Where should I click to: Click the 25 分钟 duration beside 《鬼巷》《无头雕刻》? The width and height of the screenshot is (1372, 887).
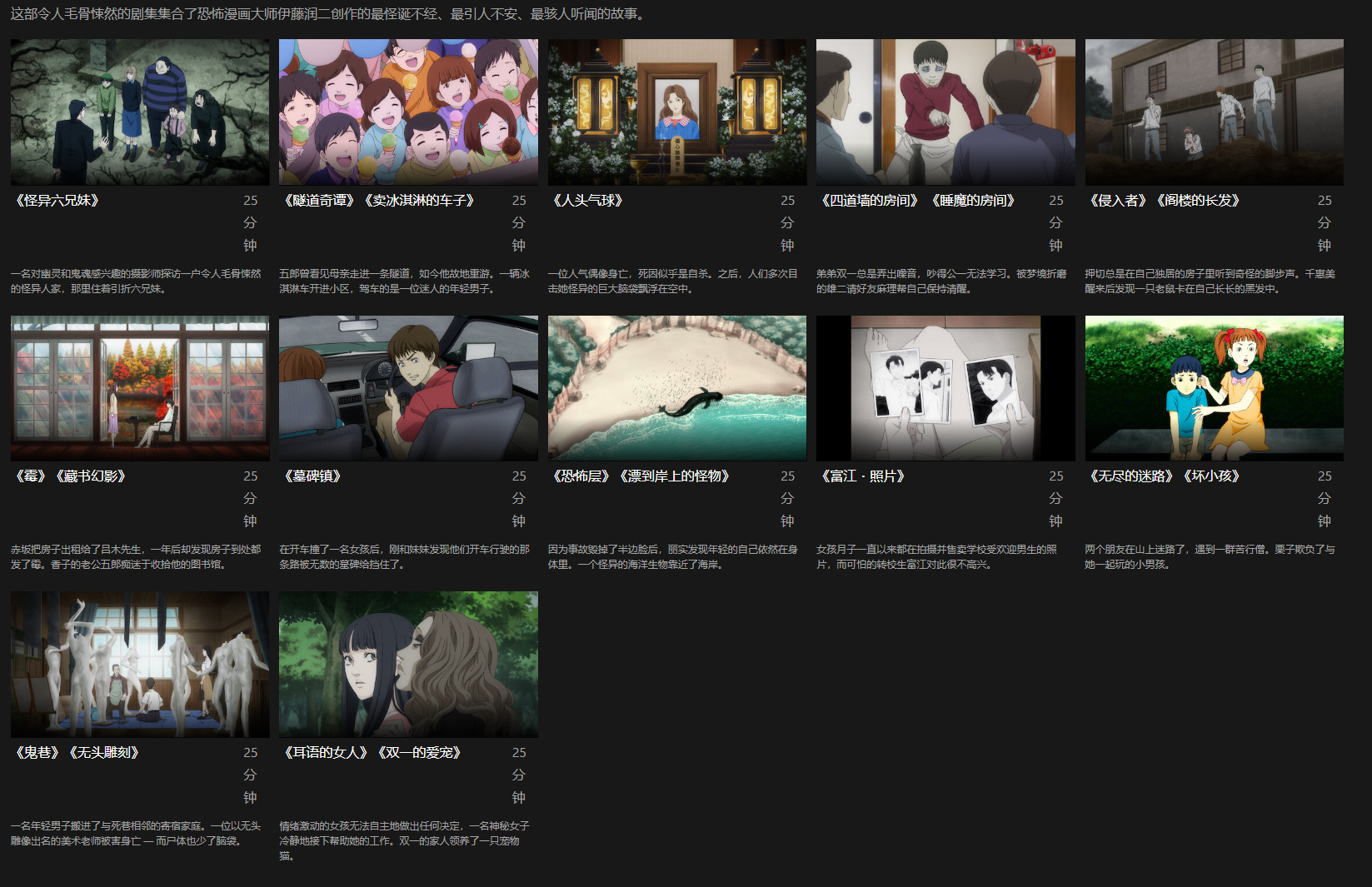point(251,775)
